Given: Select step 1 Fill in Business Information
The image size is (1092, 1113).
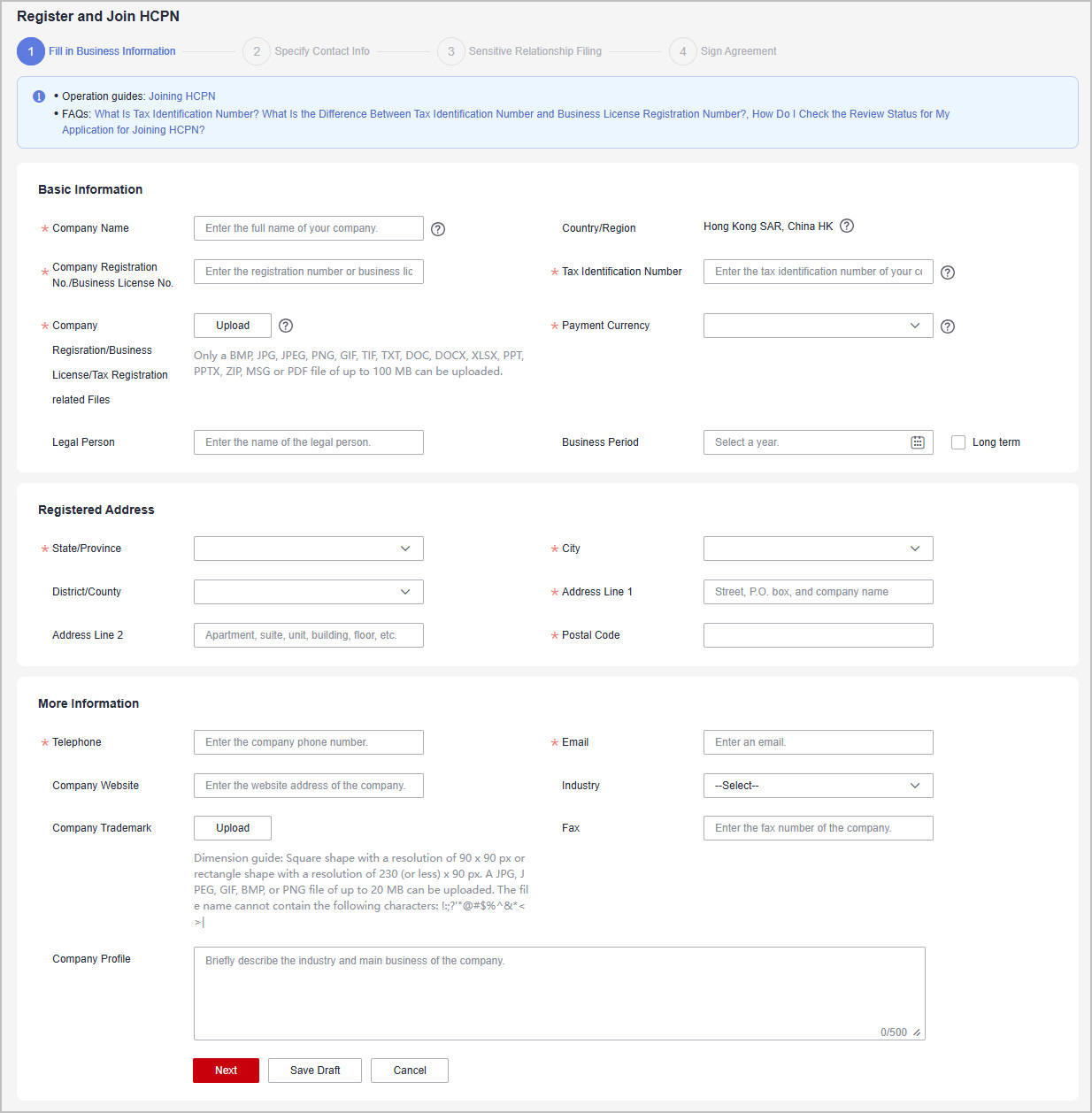Looking at the screenshot, I should pos(96,51).
